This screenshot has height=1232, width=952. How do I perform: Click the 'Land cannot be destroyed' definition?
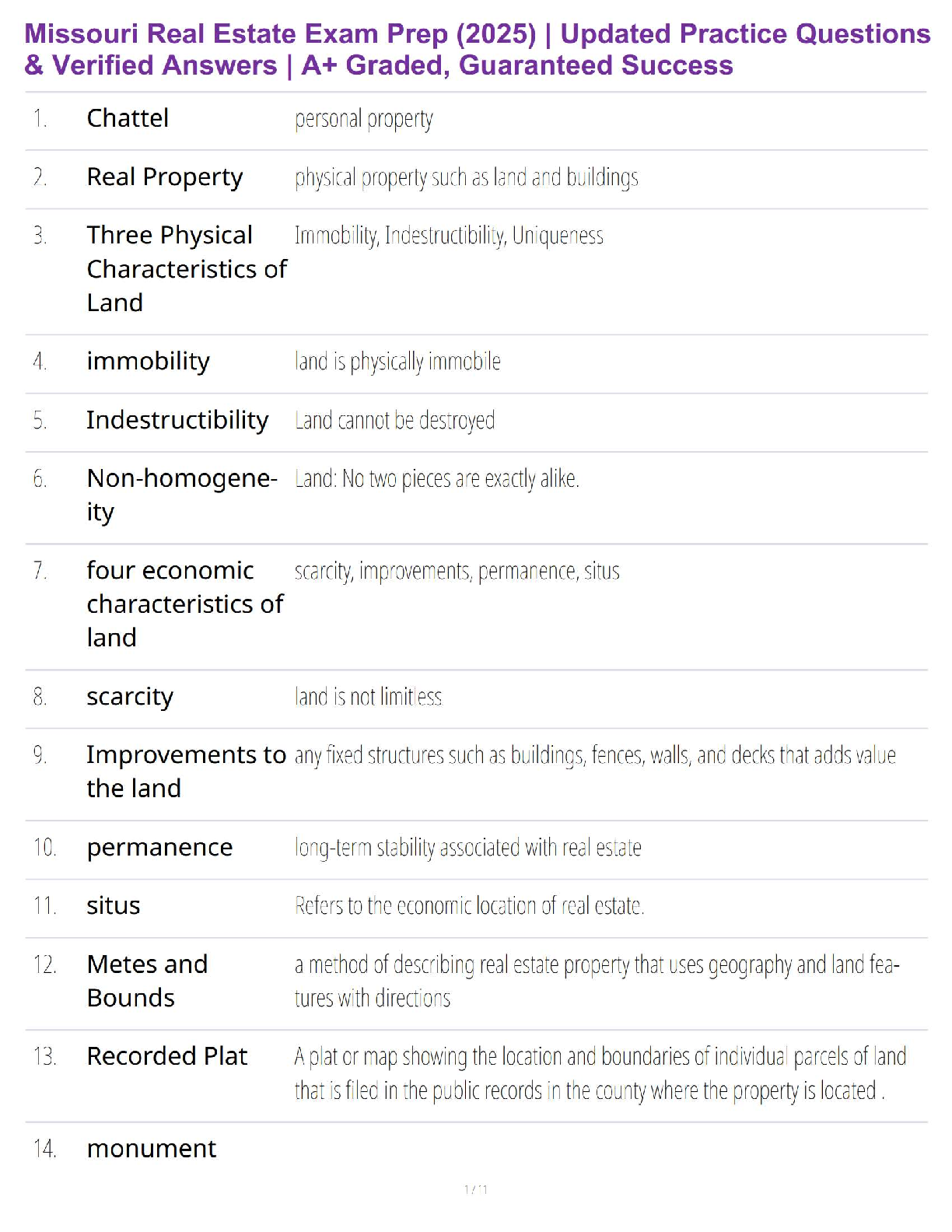pyautogui.click(x=394, y=421)
